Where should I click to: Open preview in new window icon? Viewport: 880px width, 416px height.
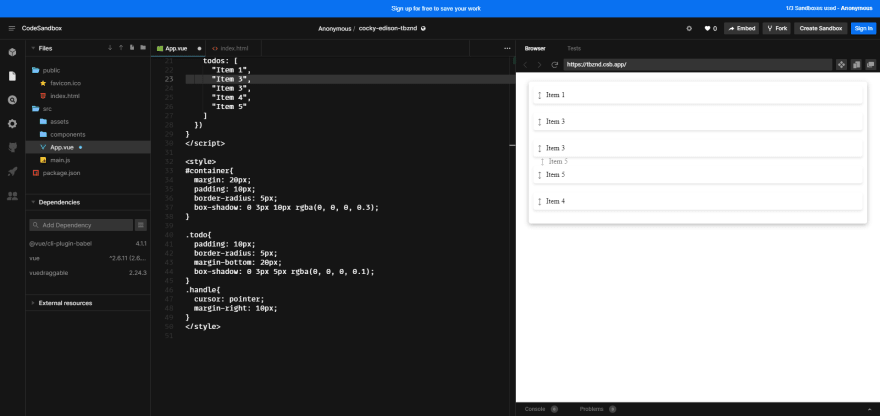click(x=870, y=65)
